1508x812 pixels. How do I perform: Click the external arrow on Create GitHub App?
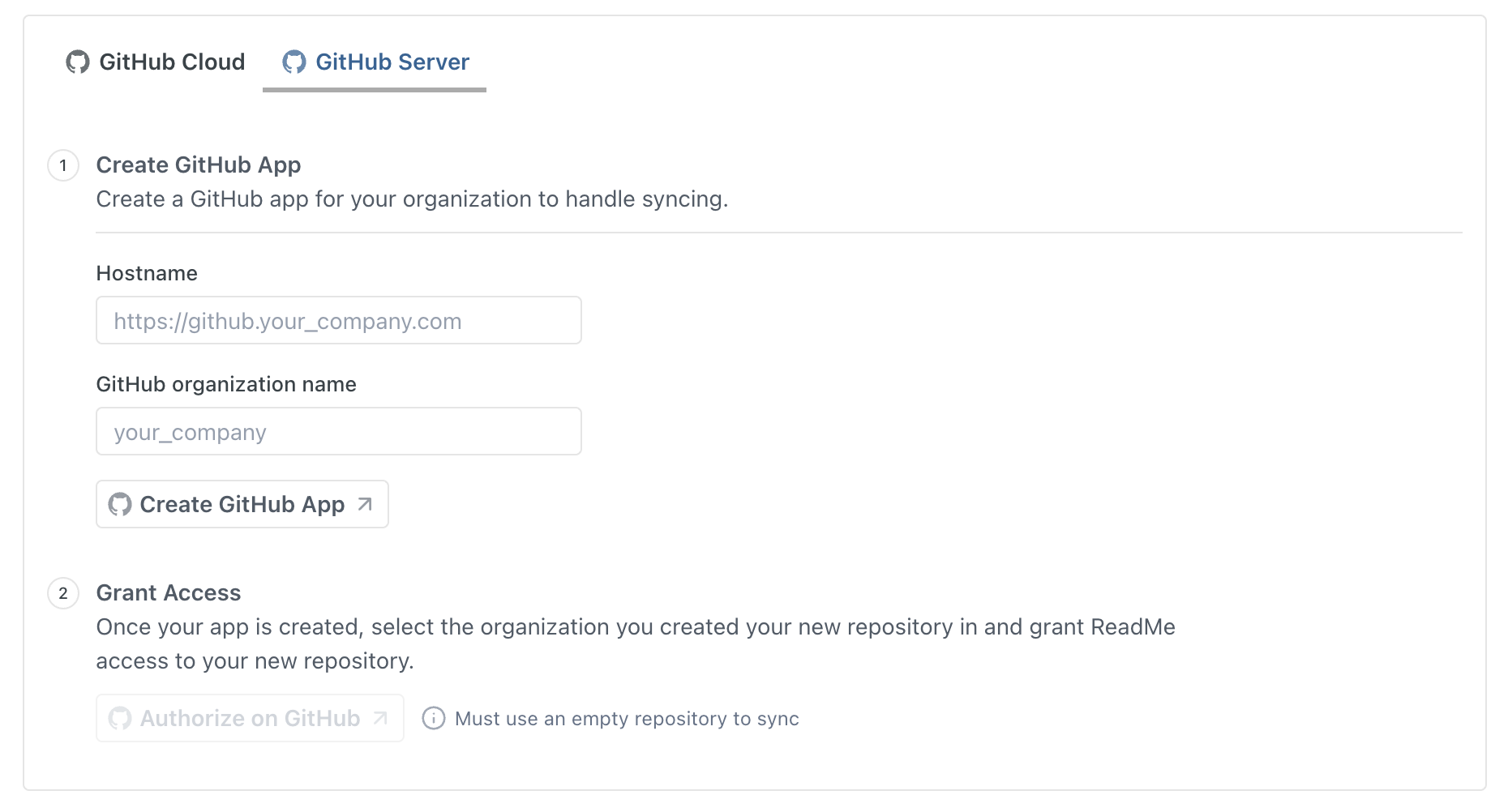tap(365, 504)
